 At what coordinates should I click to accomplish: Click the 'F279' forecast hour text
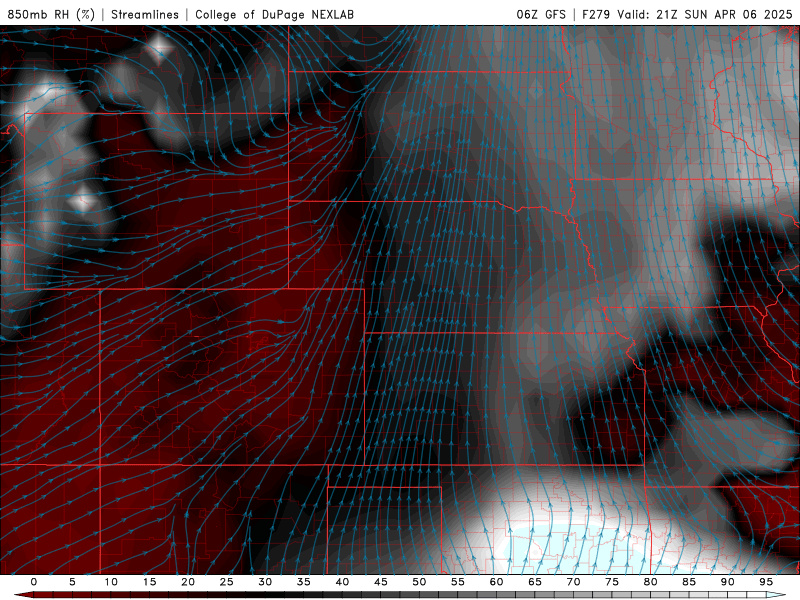(x=596, y=15)
